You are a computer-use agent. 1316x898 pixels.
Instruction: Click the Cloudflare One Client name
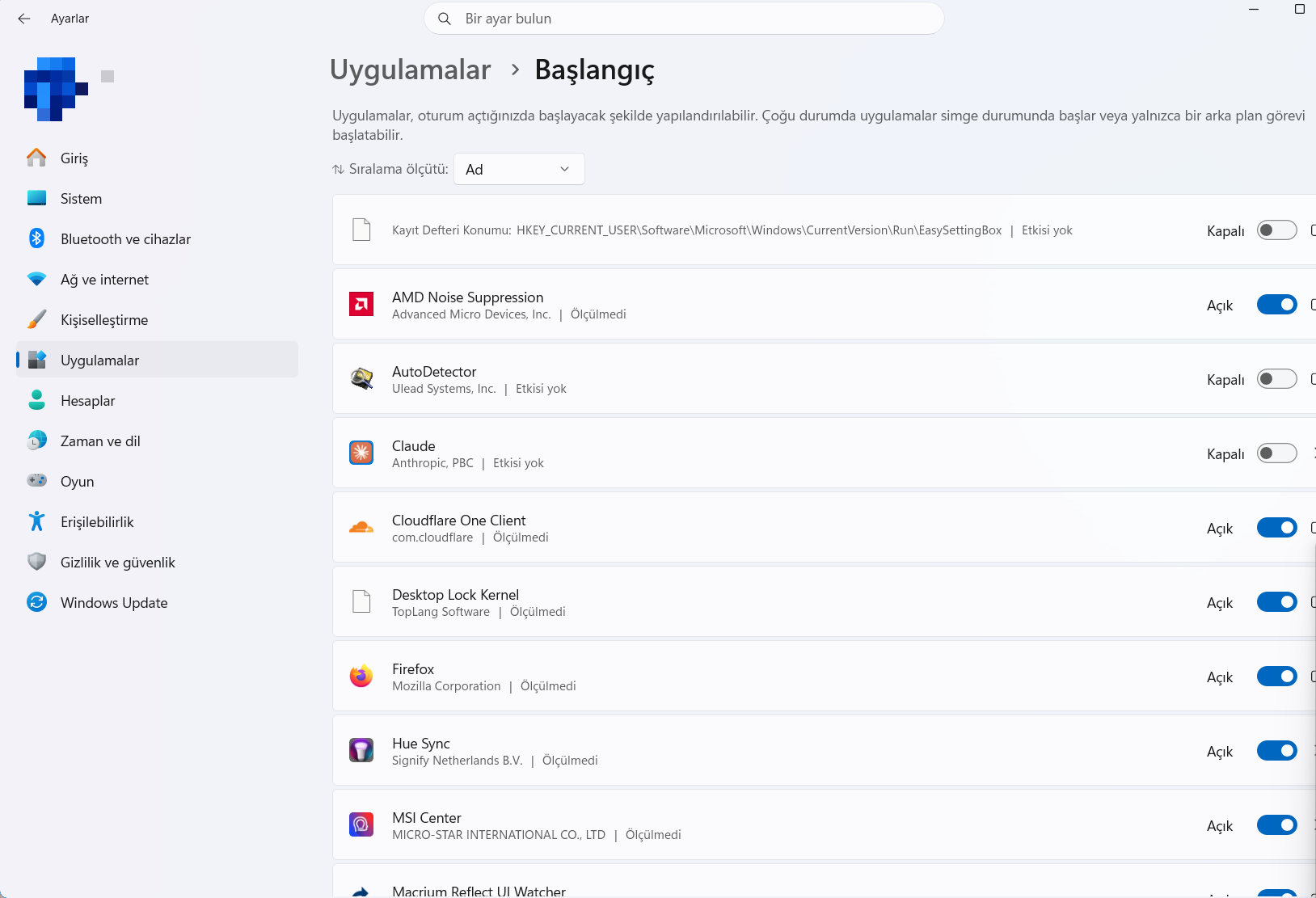458,521
